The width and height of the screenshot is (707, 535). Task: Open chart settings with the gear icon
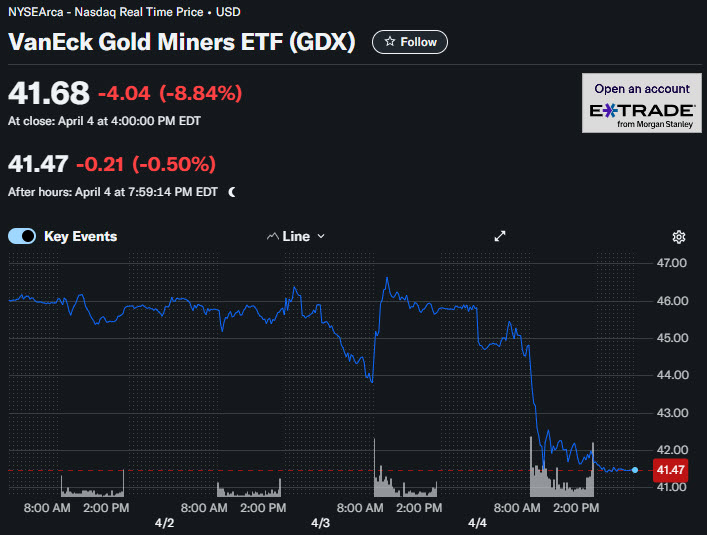pos(679,237)
